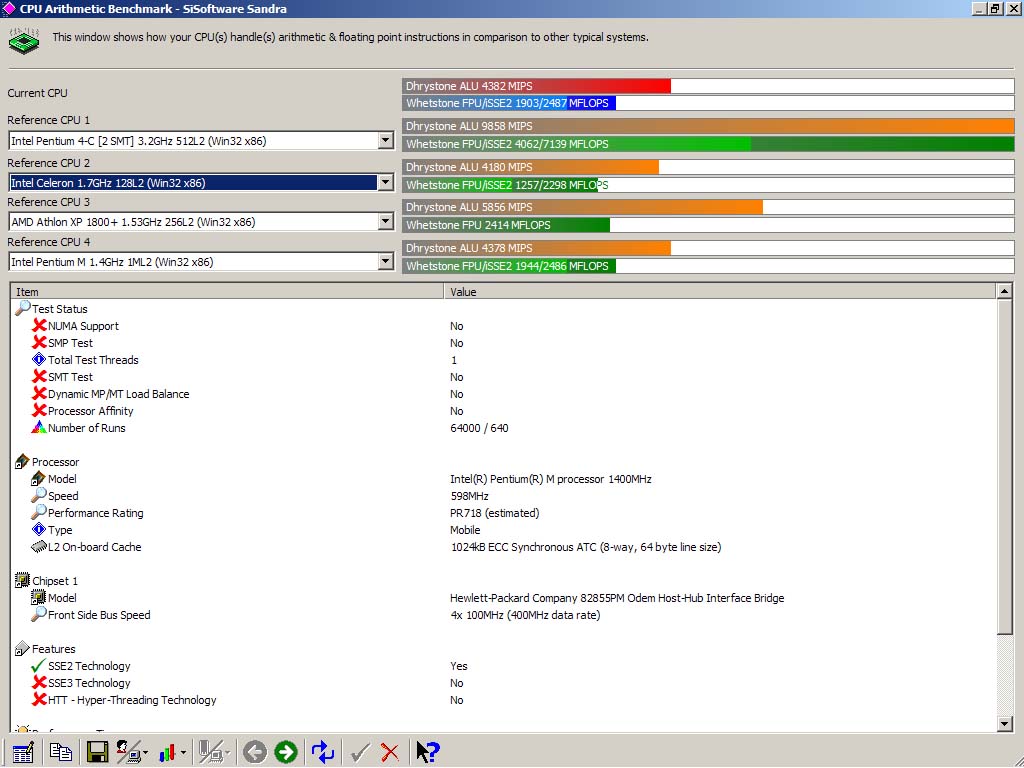Click the Features section icon
The height and width of the screenshot is (768, 1024).
pos(22,648)
